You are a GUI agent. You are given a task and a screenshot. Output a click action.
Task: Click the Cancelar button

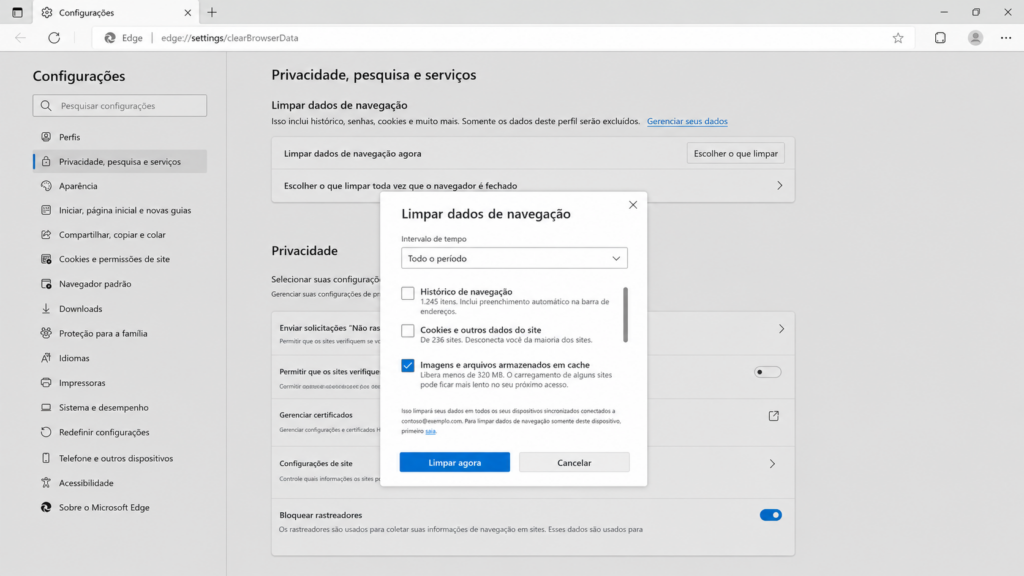574,462
